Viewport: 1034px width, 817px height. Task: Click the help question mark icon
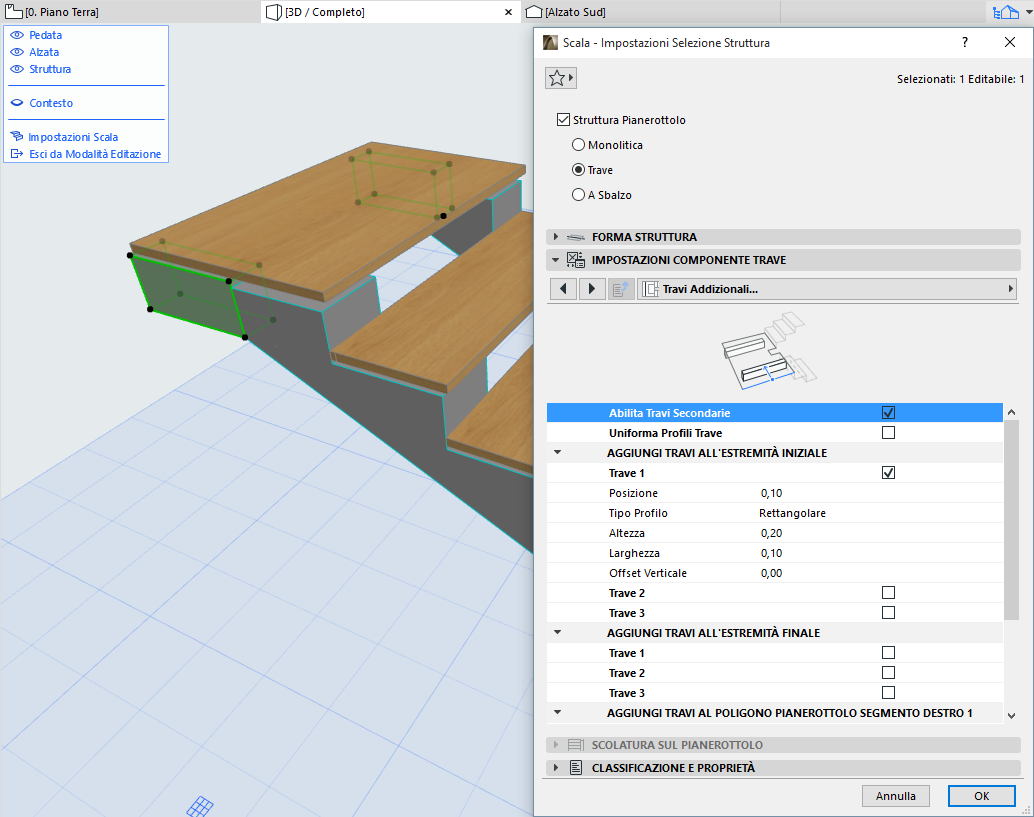point(965,43)
